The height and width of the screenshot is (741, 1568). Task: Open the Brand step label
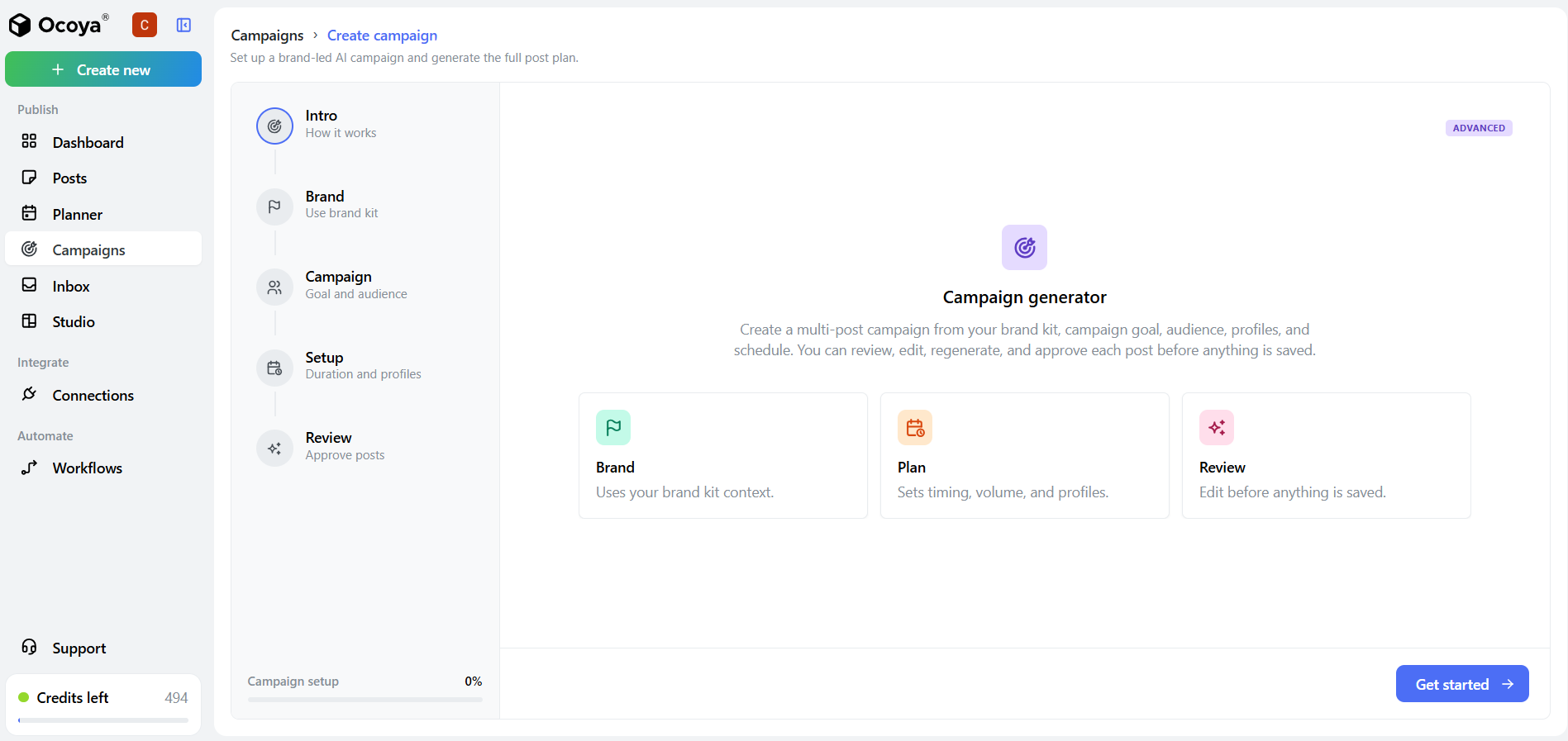click(x=325, y=197)
